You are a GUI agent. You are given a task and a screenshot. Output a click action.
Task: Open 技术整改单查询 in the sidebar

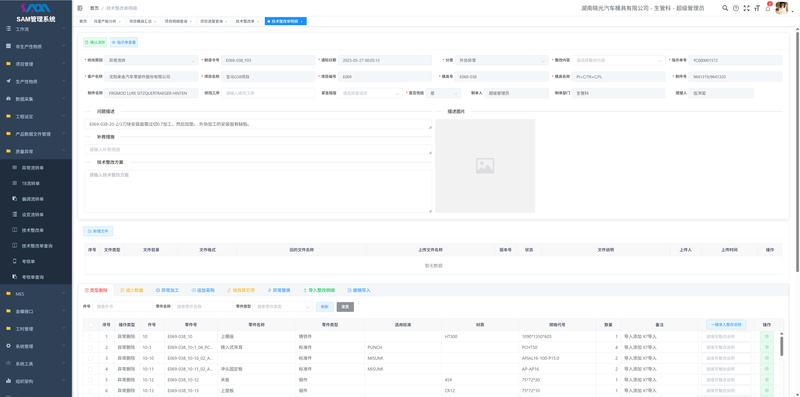[37, 245]
